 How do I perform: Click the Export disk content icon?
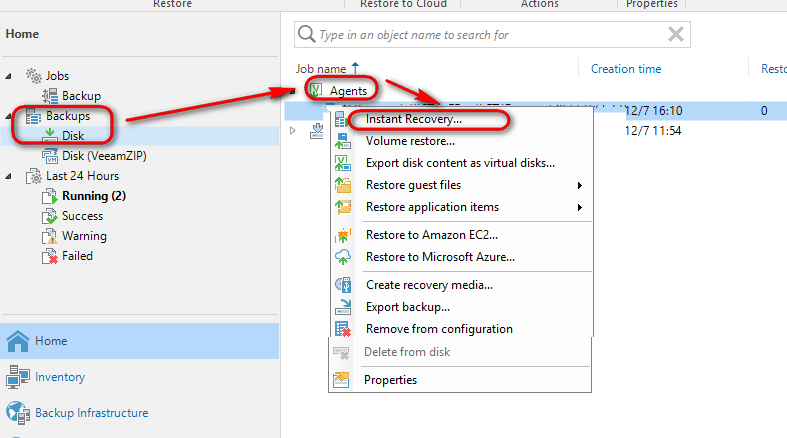(x=343, y=164)
